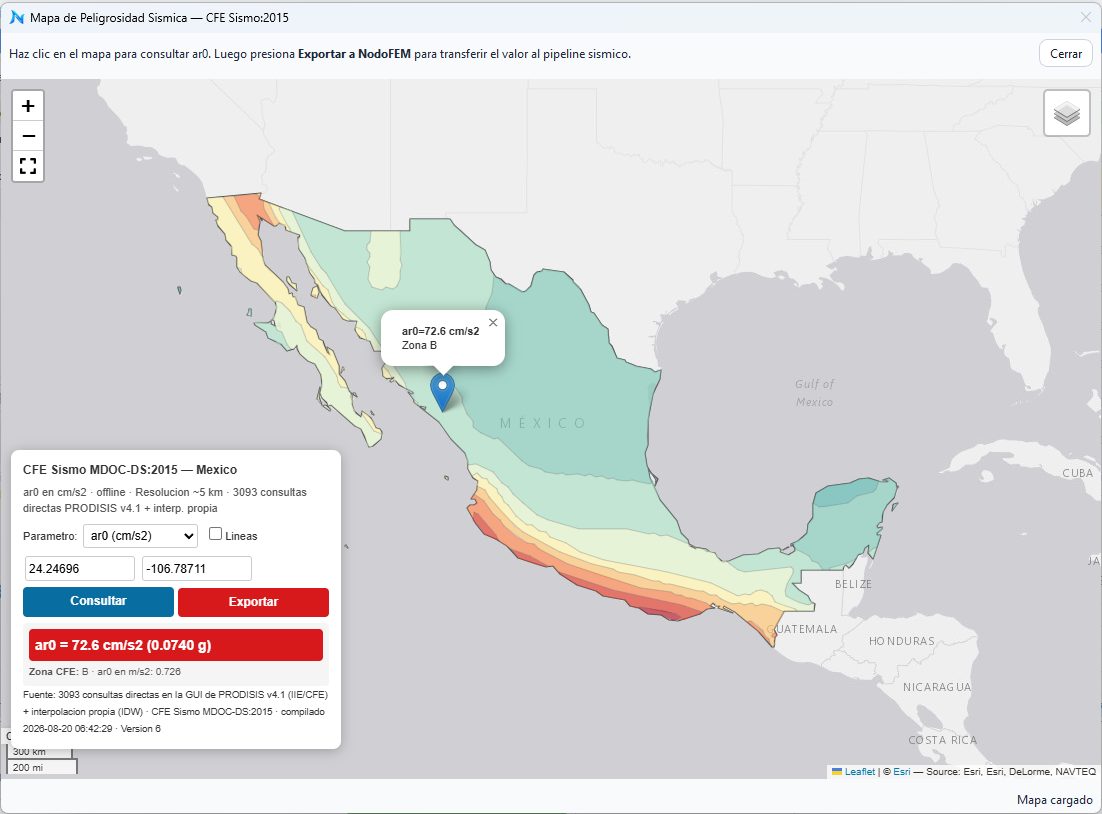Close the Mapa de Peligrosidad window
Screen dimensions: 1102x814
pos(1085,18)
